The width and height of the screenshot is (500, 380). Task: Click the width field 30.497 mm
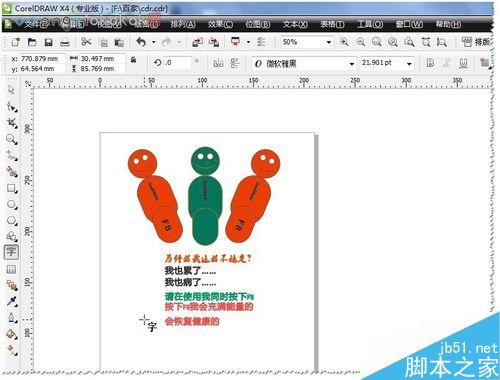coord(102,59)
